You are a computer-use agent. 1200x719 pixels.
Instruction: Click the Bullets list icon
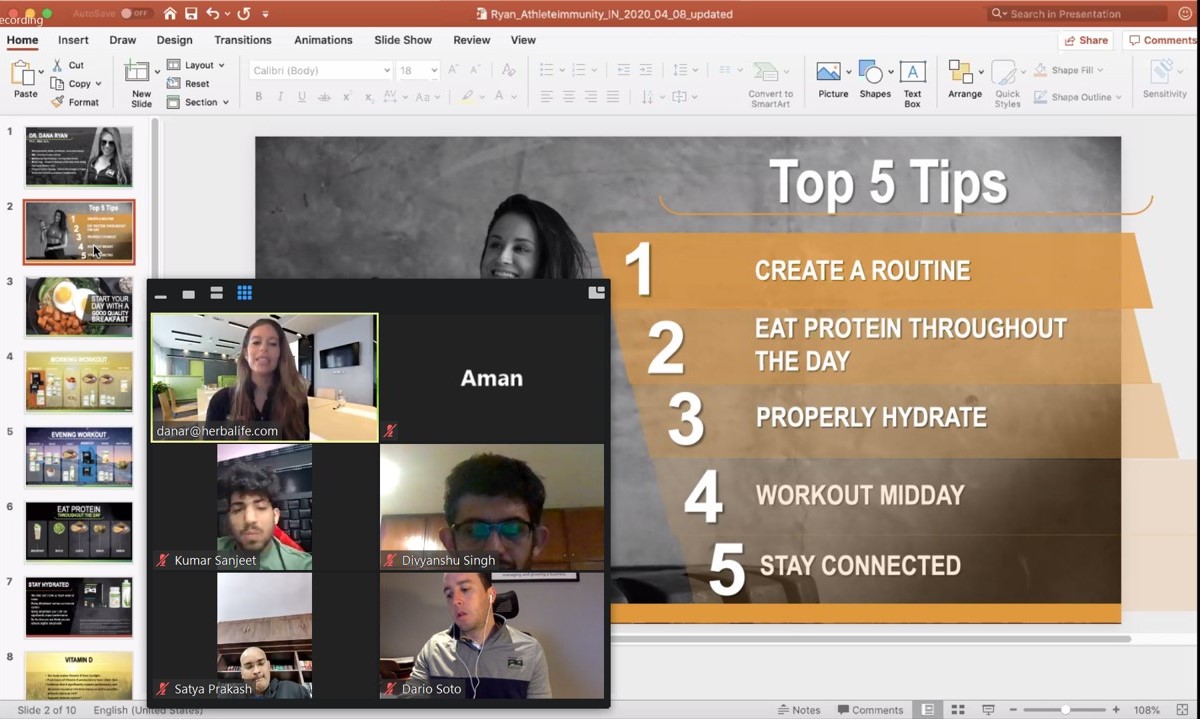click(546, 70)
